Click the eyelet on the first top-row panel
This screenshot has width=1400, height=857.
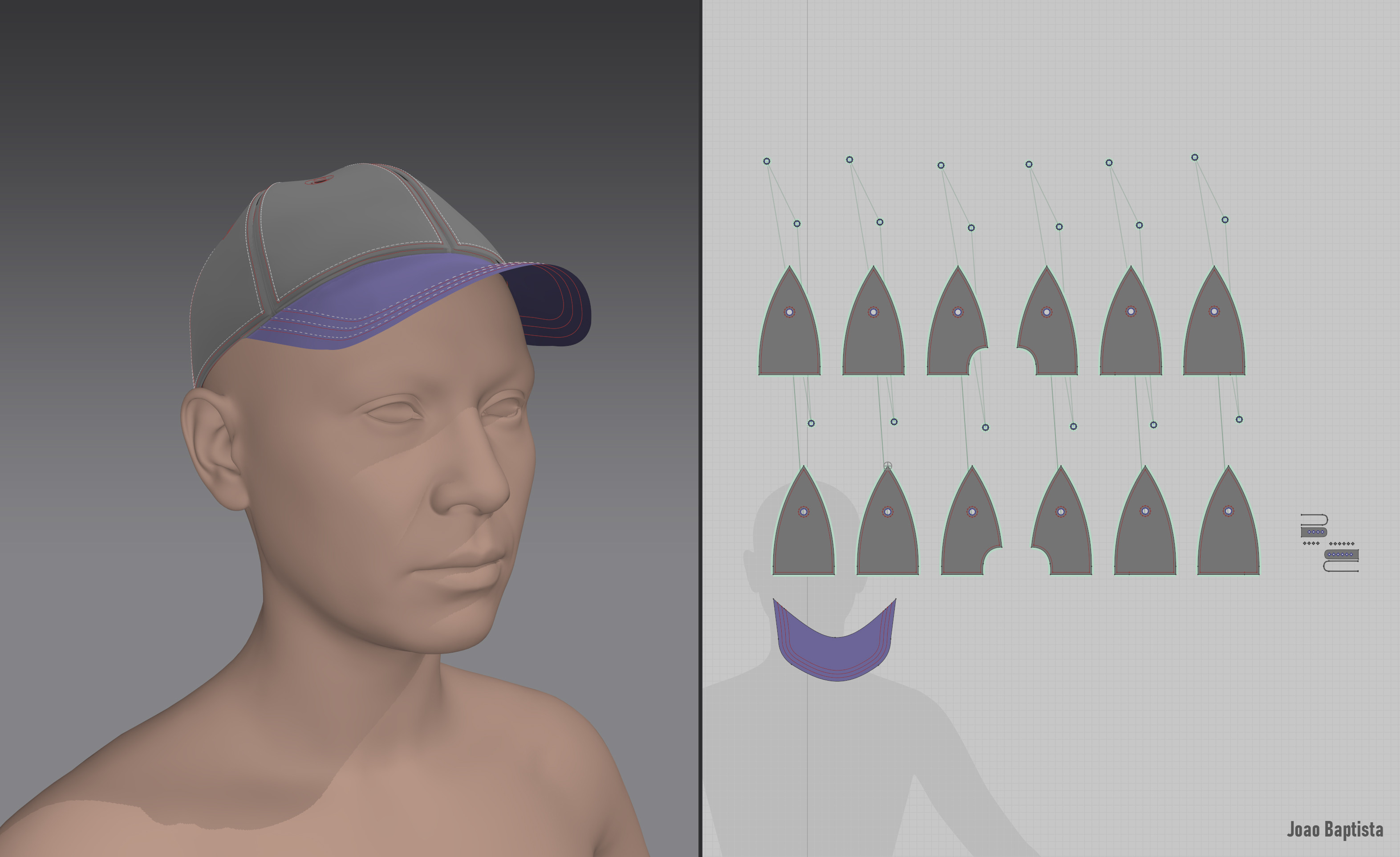[x=789, y=312]
